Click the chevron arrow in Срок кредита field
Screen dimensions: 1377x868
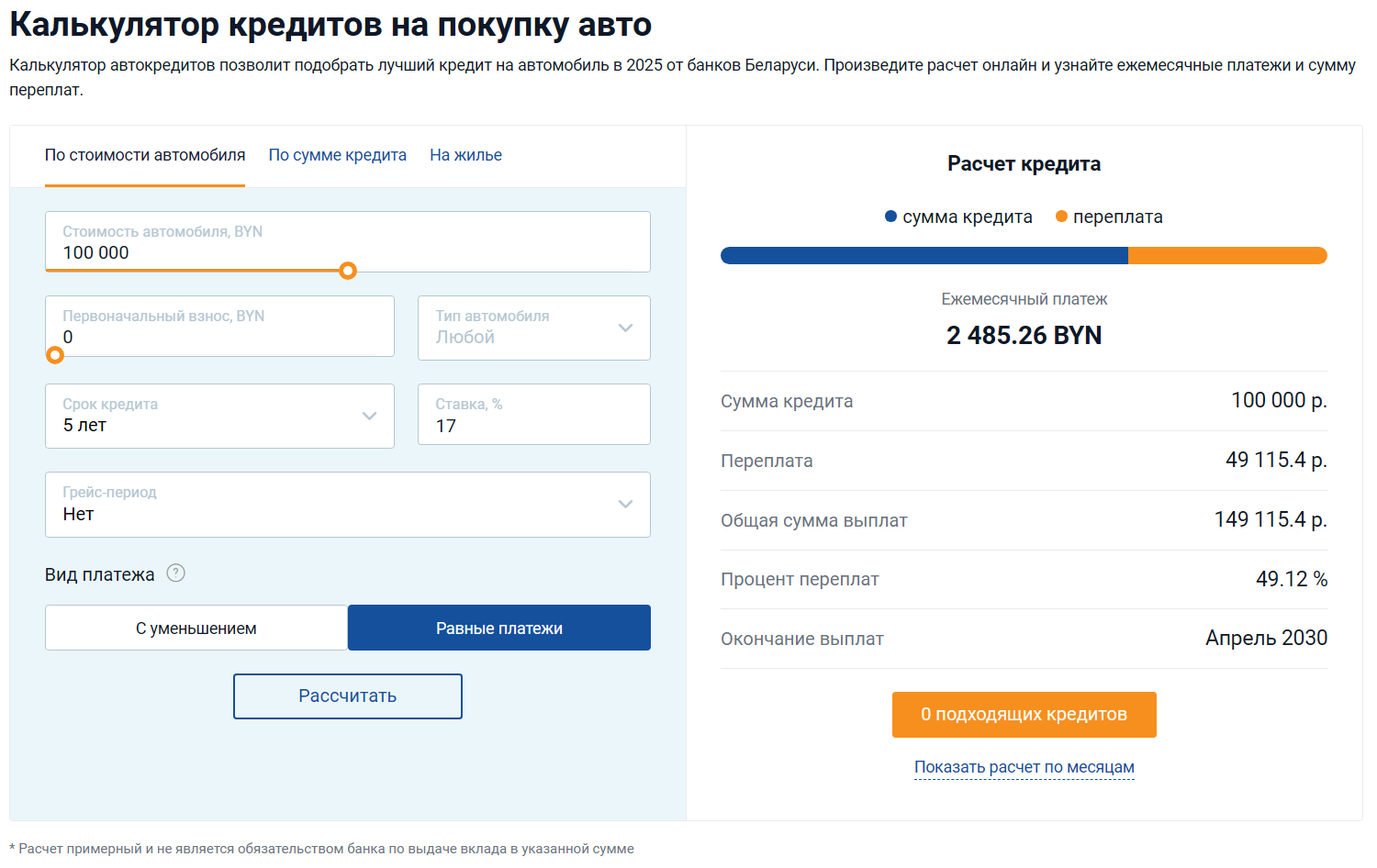(369, 416)
